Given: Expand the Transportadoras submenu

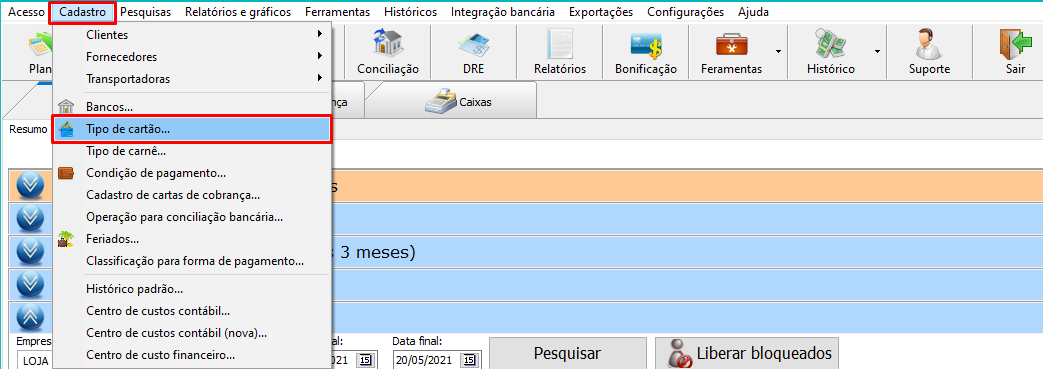Looking at the screenshot, I should coord(192,78).
